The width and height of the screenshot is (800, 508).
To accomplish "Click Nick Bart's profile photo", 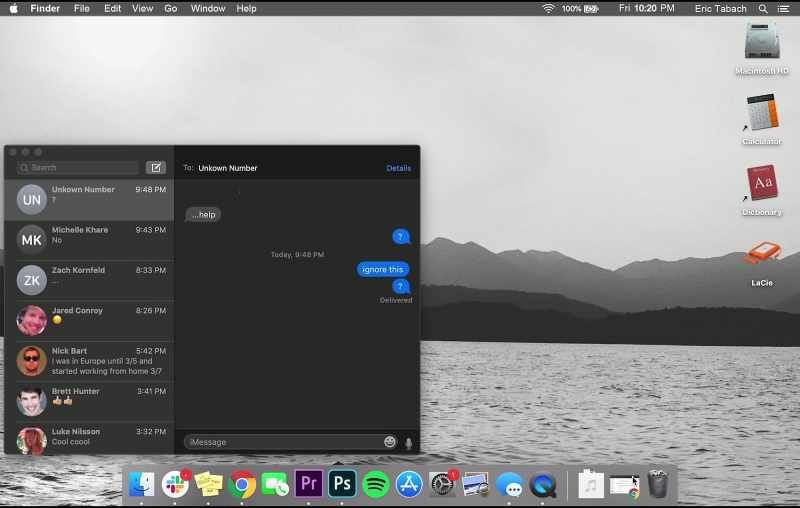I will click(32, 361).
